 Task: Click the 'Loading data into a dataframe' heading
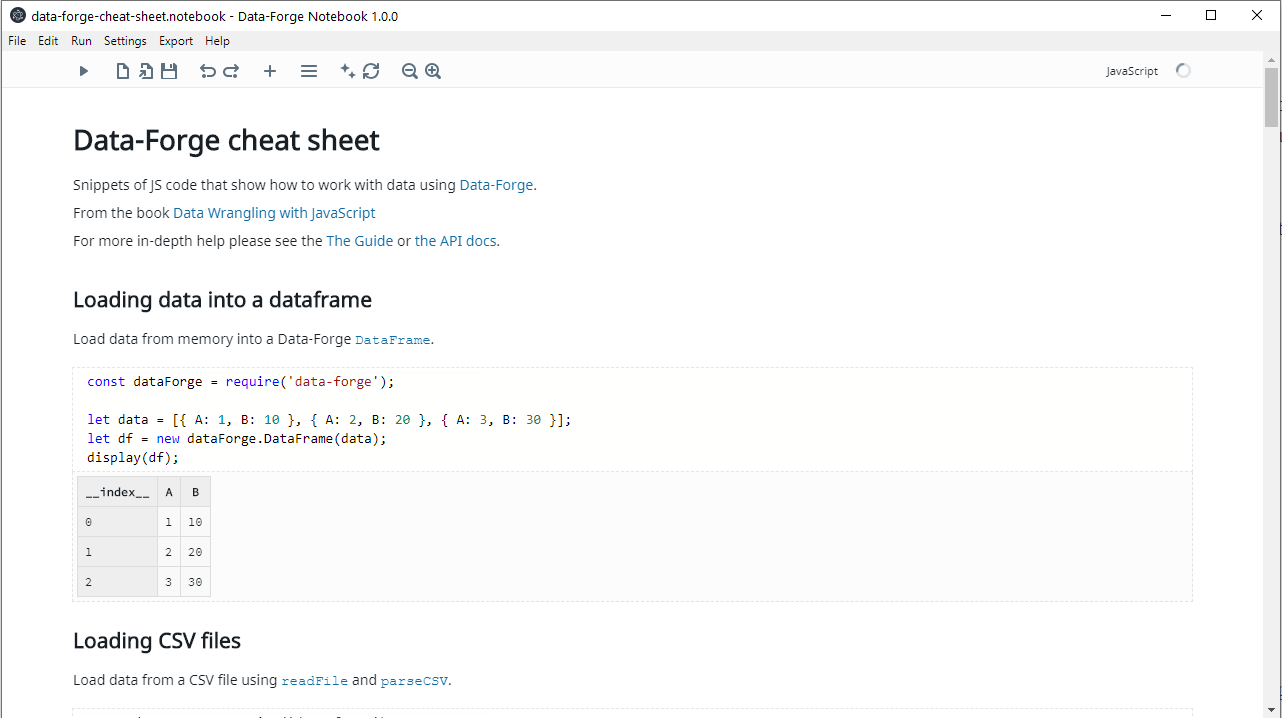tap(222, 300)
